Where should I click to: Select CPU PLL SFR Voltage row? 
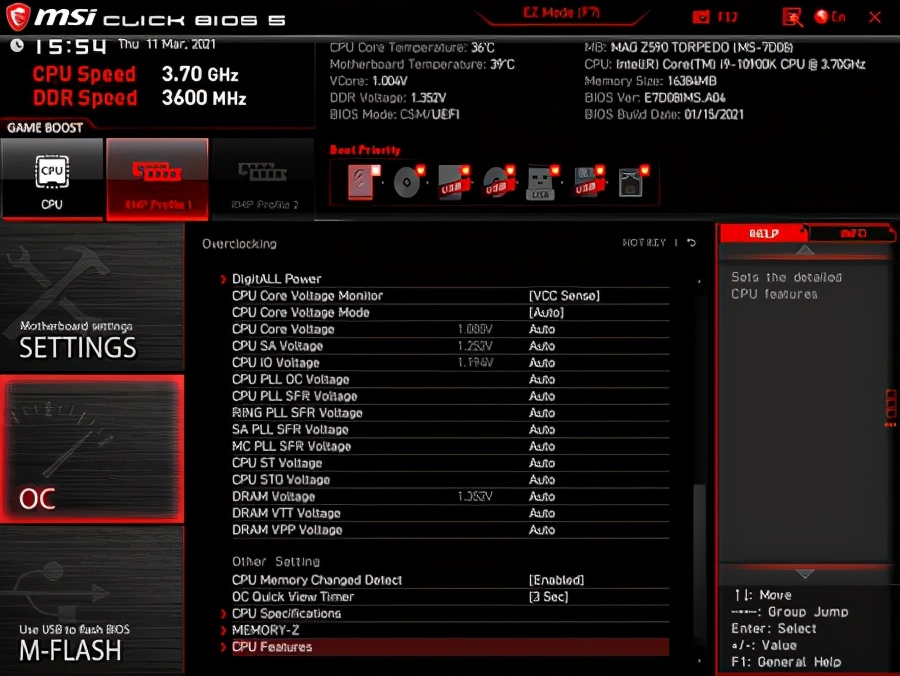(x=451, y=396)
